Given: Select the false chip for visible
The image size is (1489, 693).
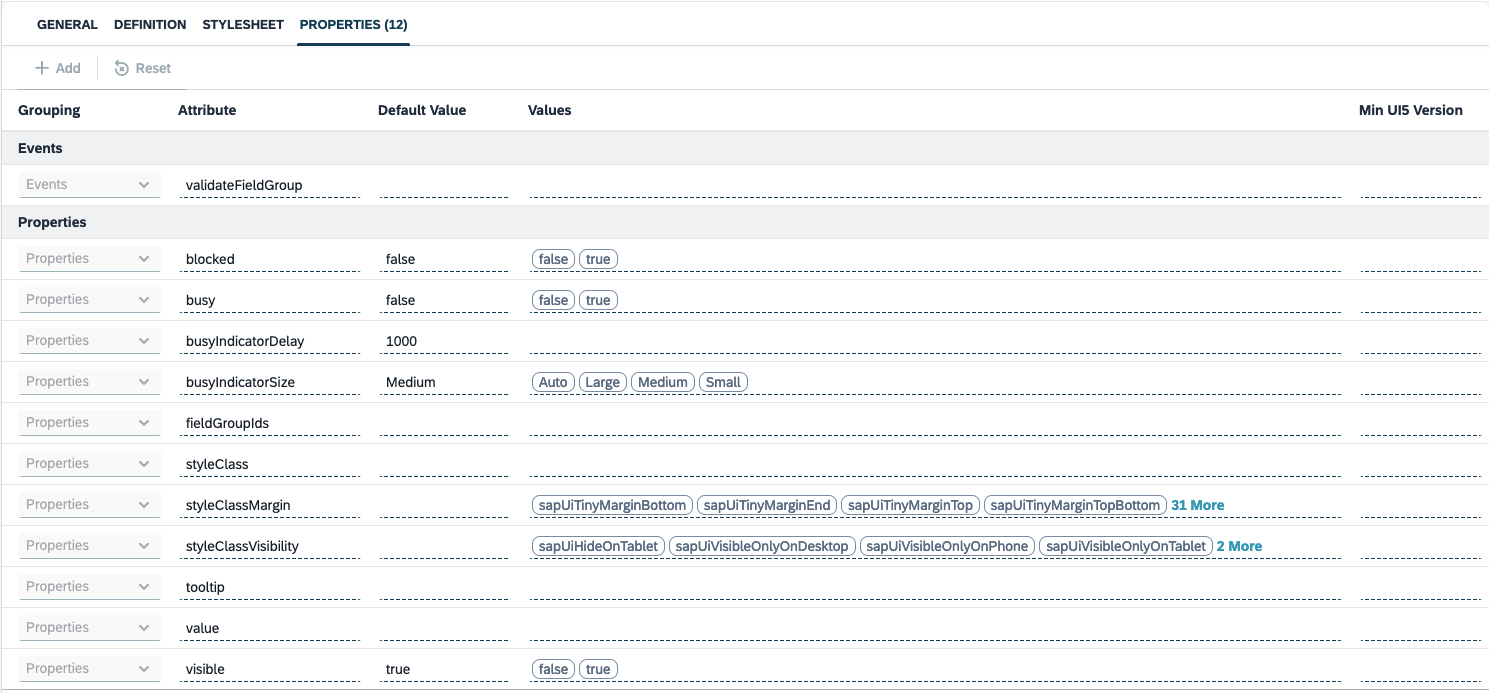Looking at the screenshot, I should 552,668.
